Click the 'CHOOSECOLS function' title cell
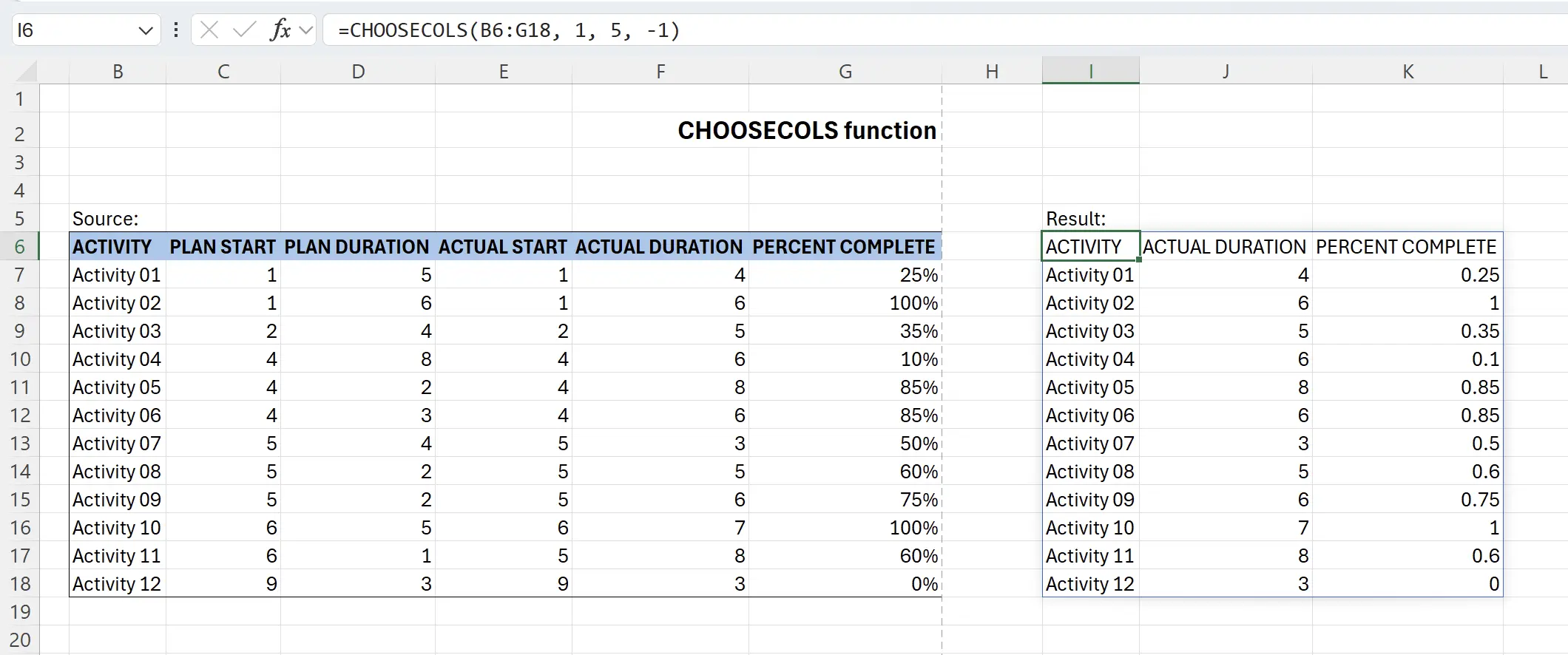 tap(807, 131)
